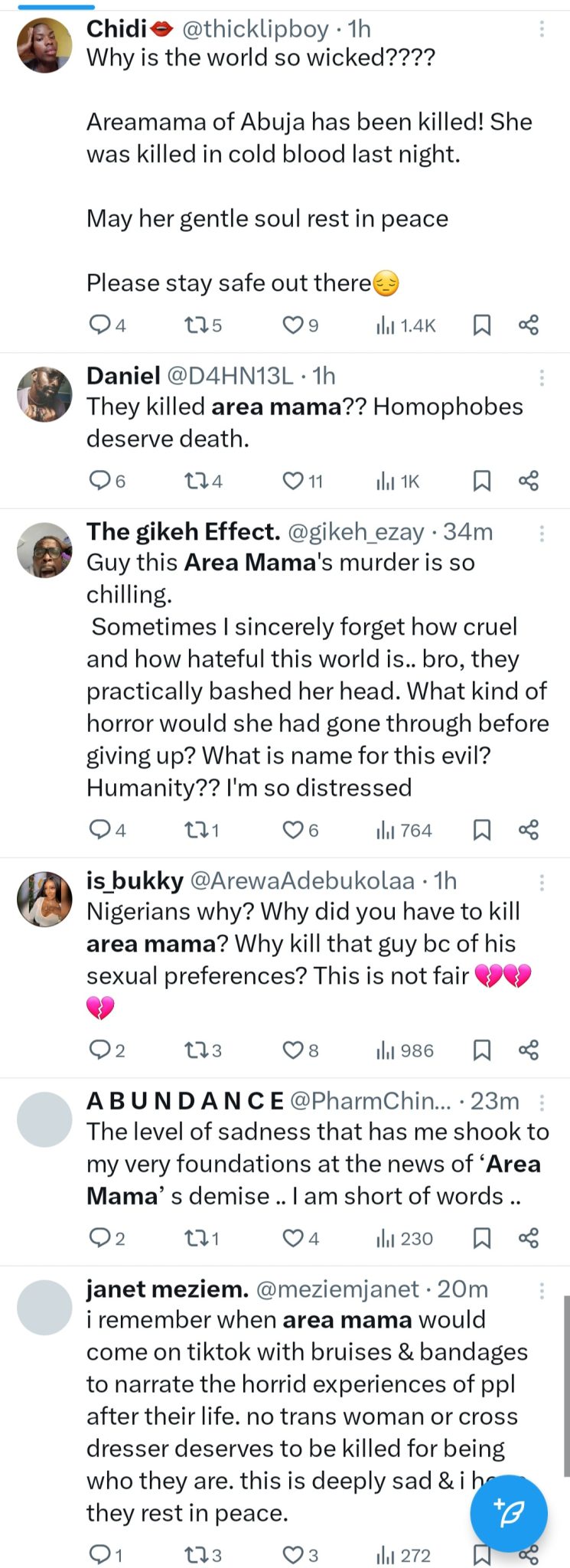Bookmark is_bukky's tweet

tap(481, 1050)
